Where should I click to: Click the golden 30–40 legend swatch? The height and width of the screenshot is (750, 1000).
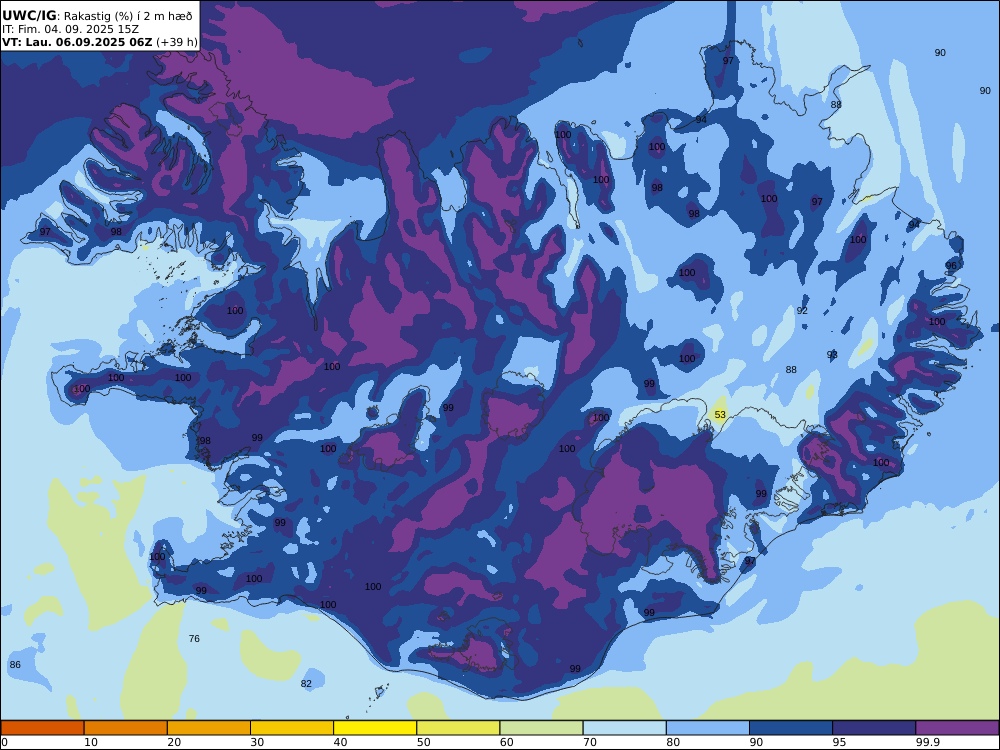292,728
